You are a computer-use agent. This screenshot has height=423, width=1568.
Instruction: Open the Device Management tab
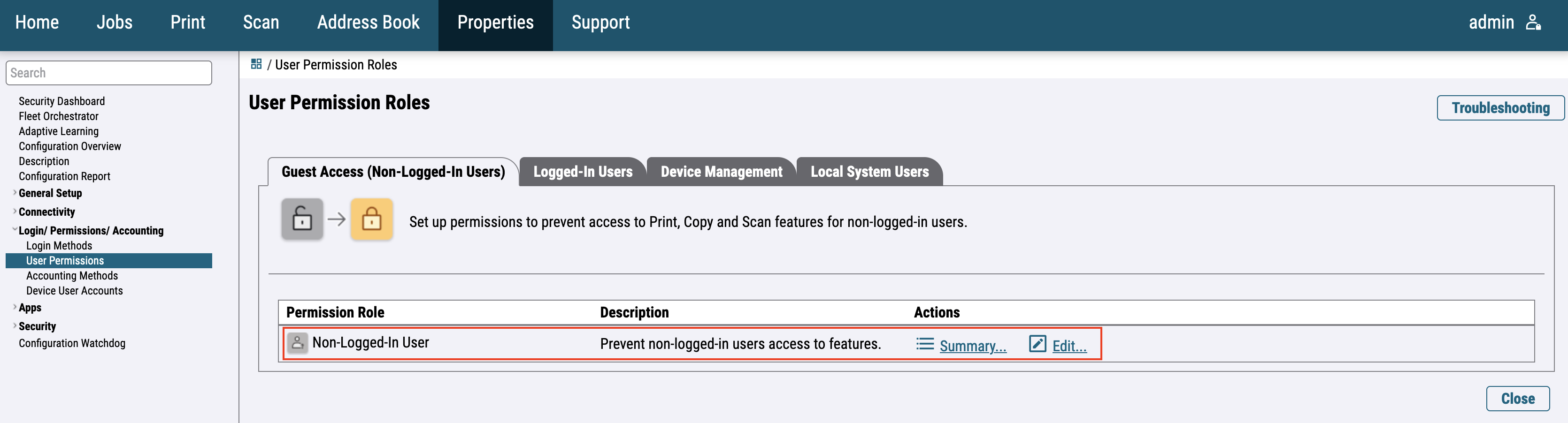point(721,172)
